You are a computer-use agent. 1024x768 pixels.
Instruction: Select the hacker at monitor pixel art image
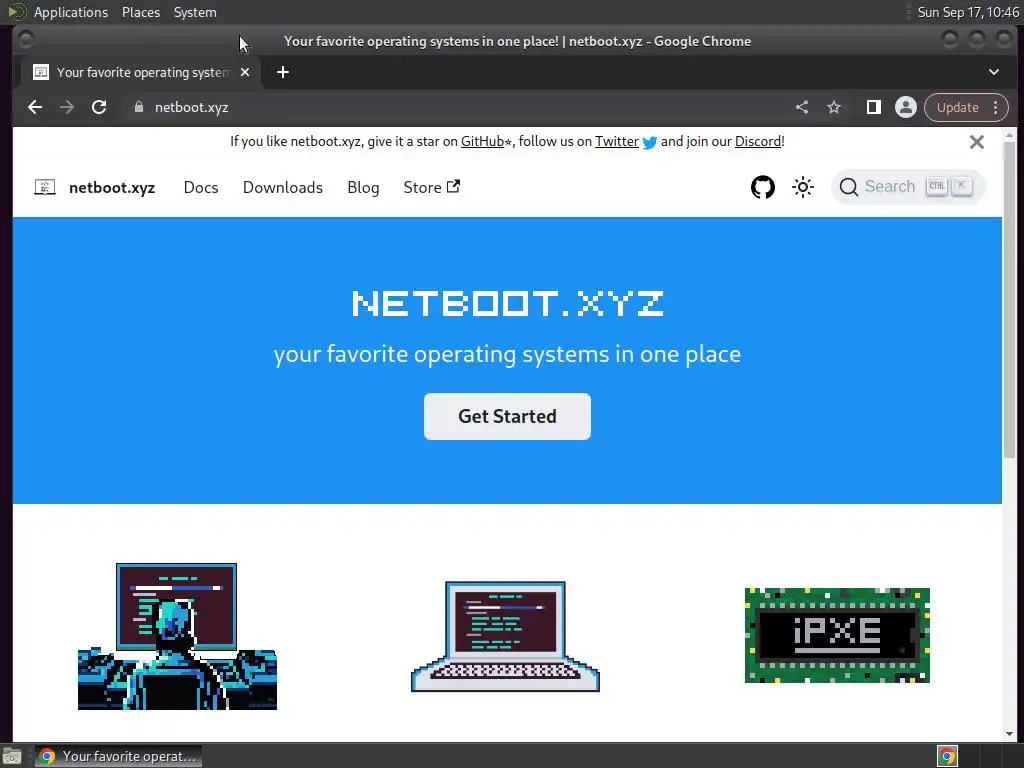(177, 636)
